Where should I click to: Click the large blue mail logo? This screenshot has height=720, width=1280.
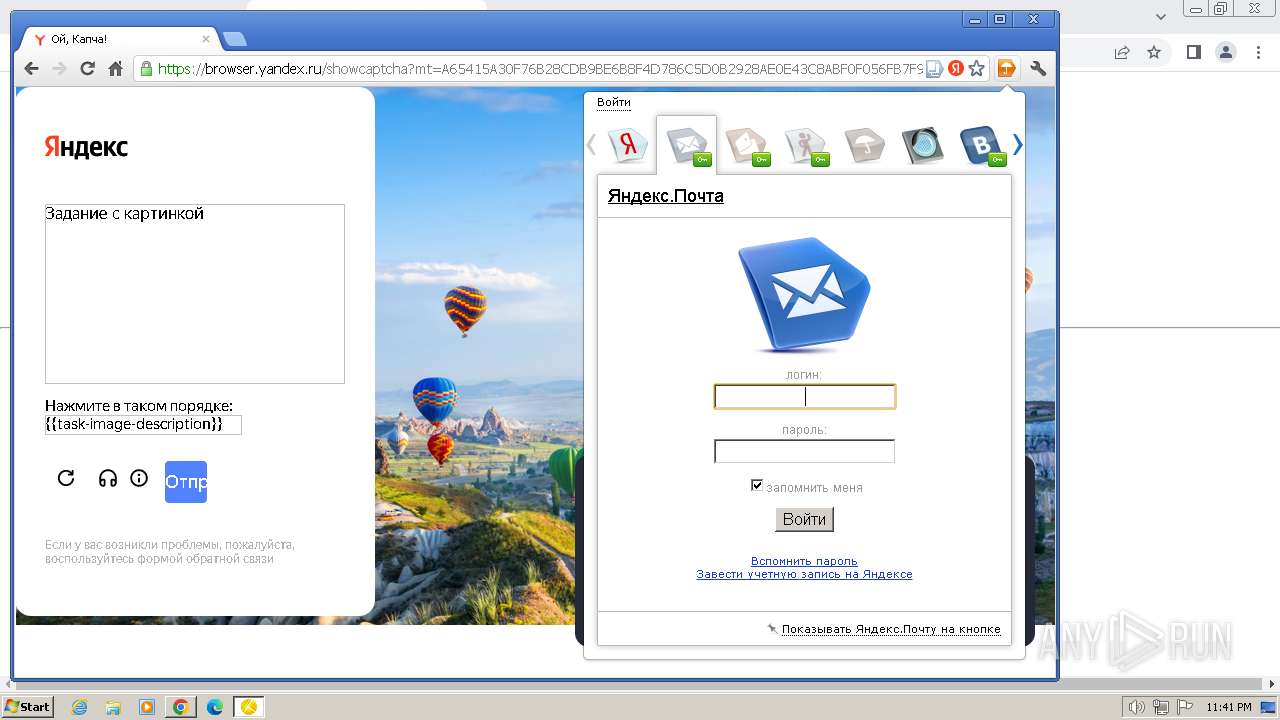tap(804, 295)
